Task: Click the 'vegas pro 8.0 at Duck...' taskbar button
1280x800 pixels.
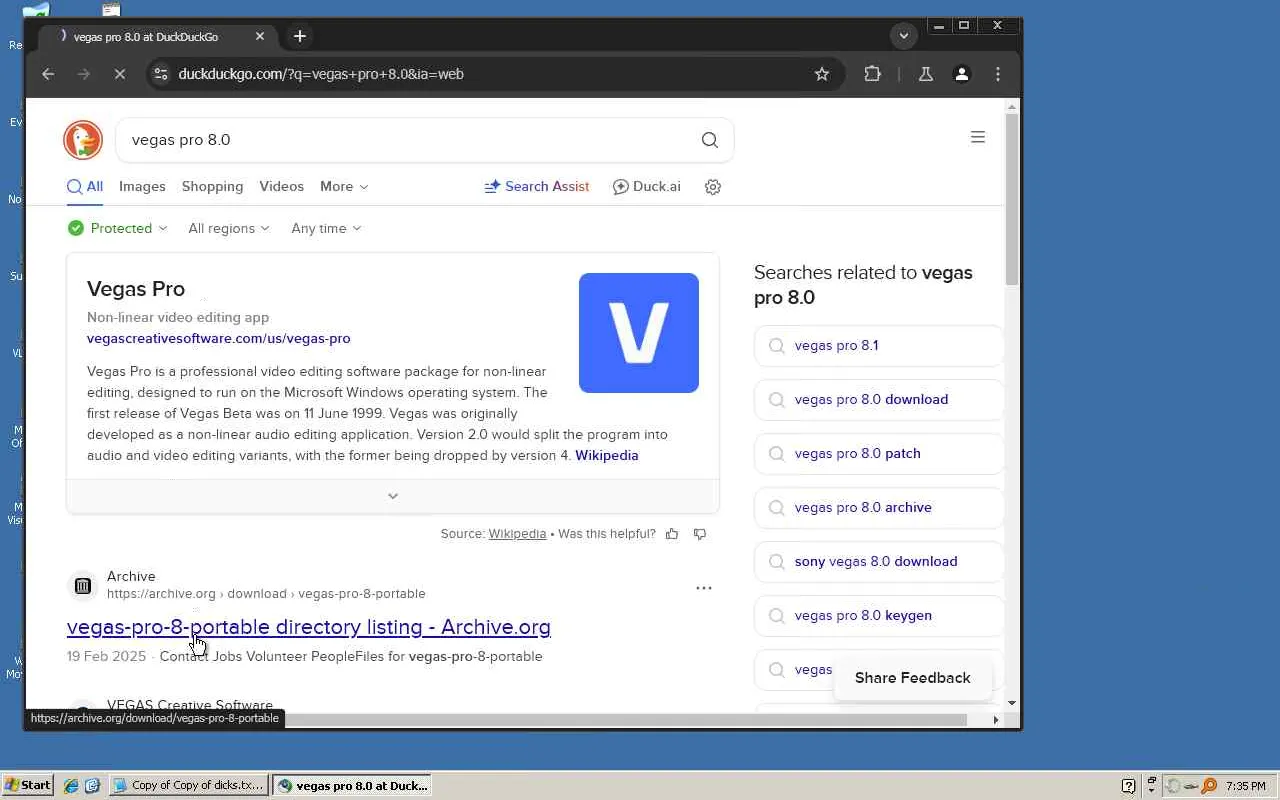Action: [353, 786]
